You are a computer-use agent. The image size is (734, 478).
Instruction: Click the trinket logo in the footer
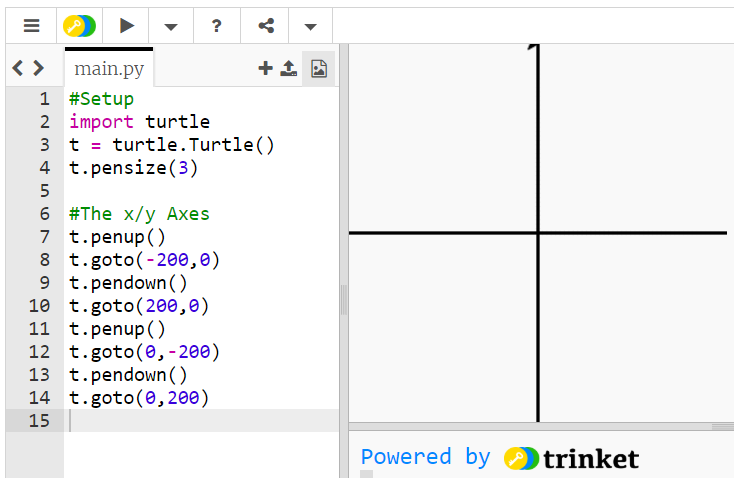571,458
